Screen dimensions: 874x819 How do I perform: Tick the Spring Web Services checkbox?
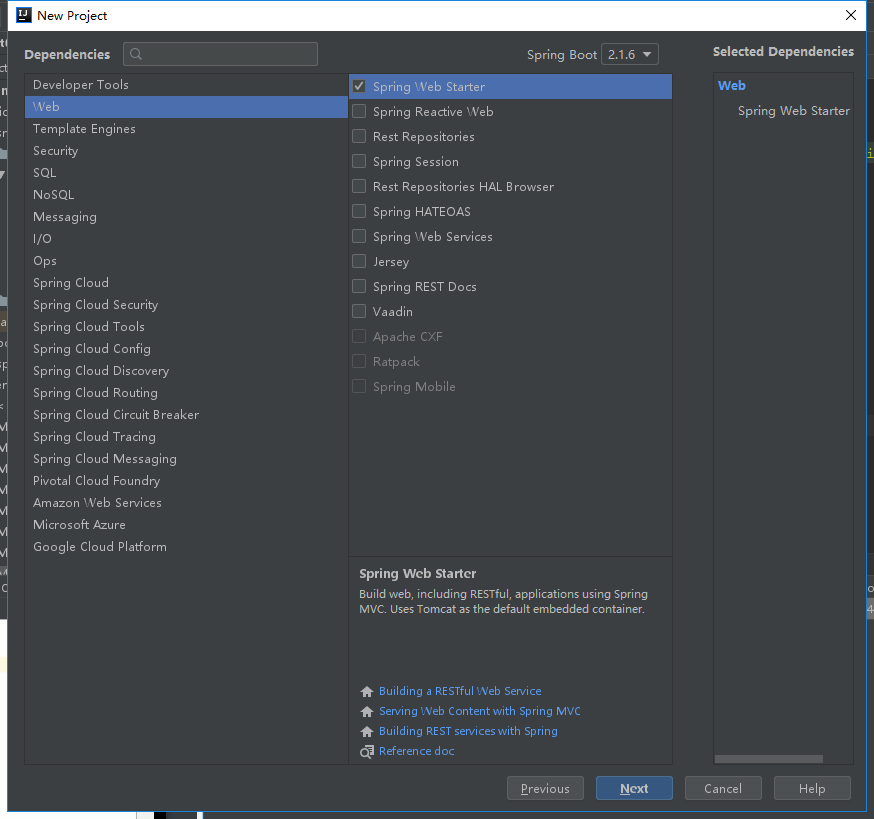(359, 236)
